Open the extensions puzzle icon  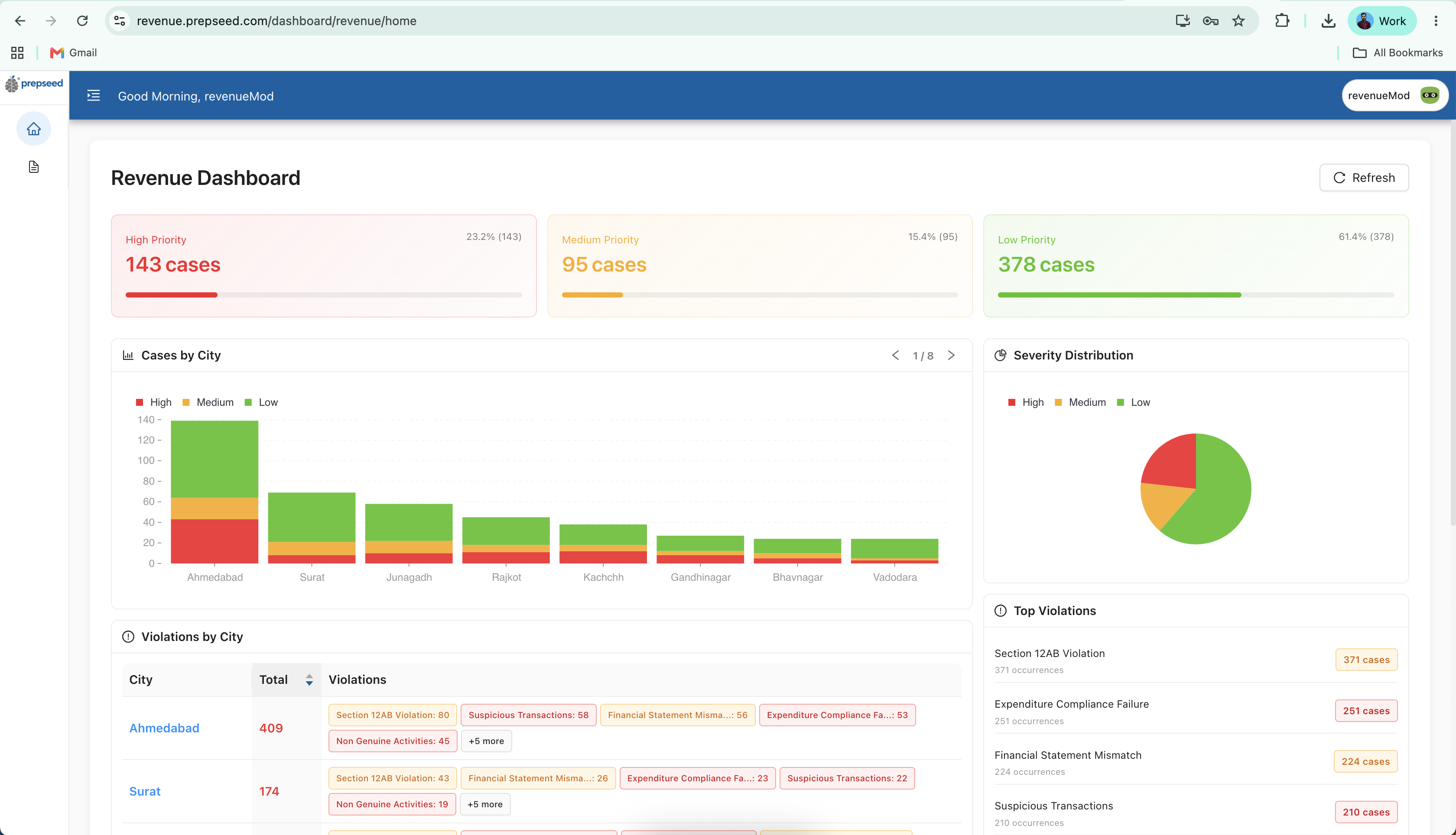click(1282, 21)
